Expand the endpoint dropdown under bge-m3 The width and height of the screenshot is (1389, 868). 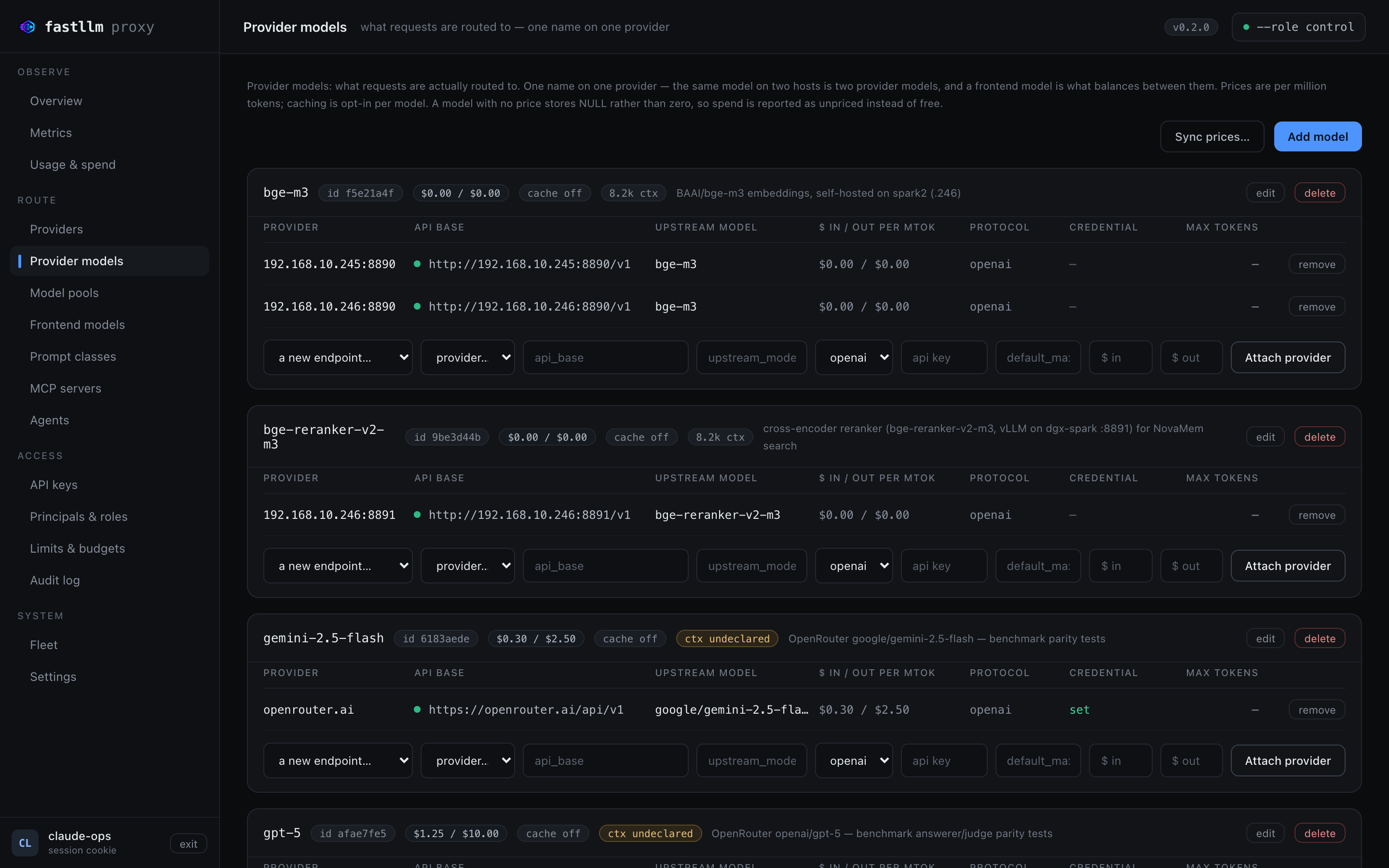(338, 358)
